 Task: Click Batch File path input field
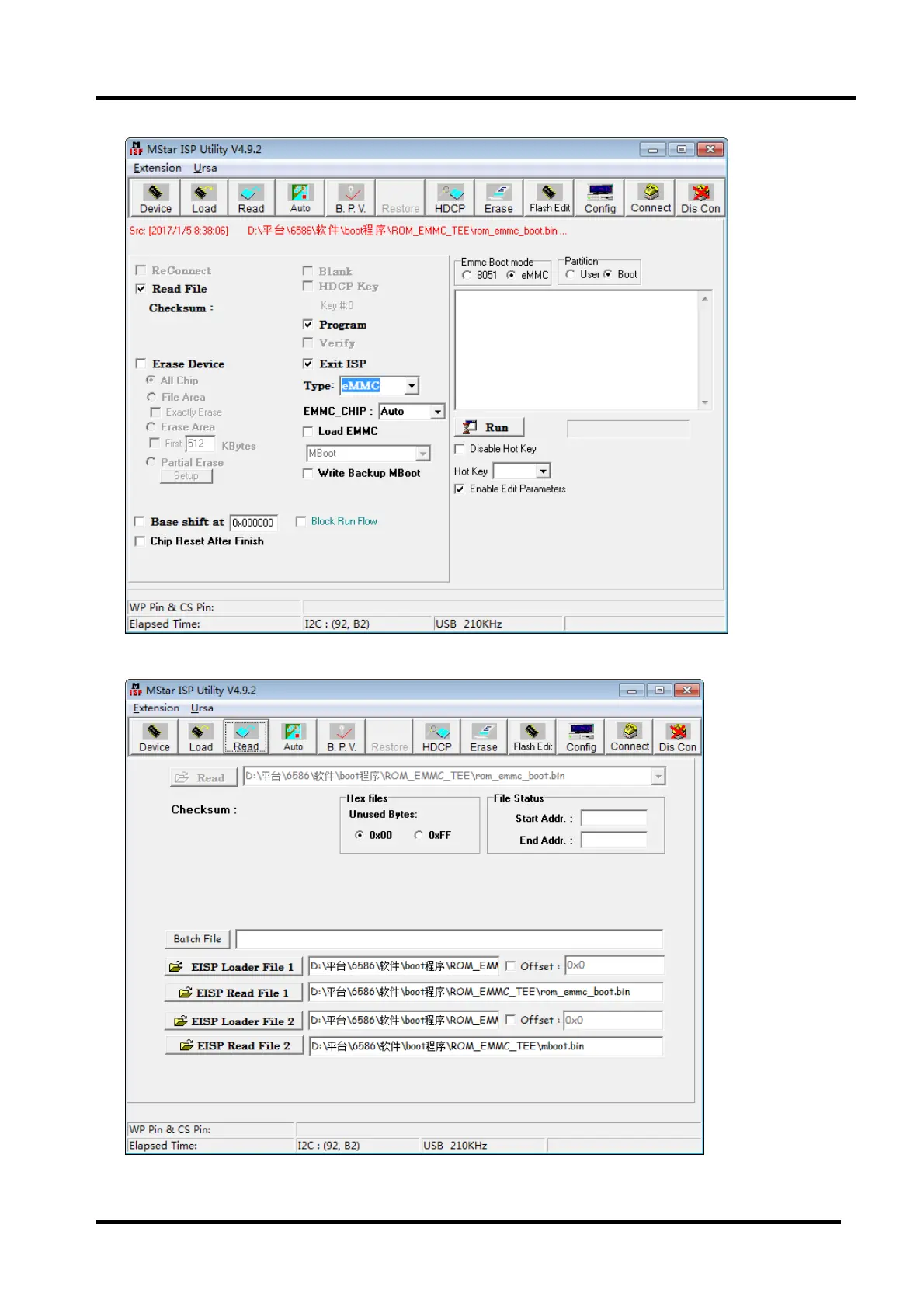pos(449,939)
